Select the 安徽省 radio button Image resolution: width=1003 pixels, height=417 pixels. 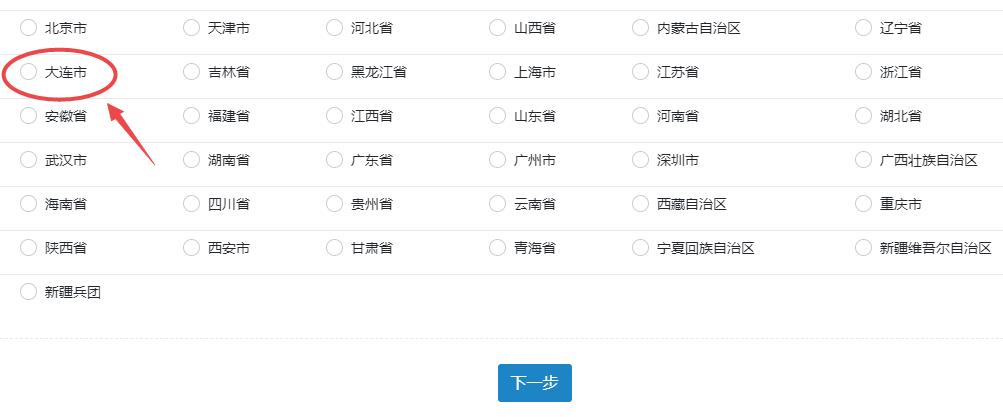pos(28,116)
